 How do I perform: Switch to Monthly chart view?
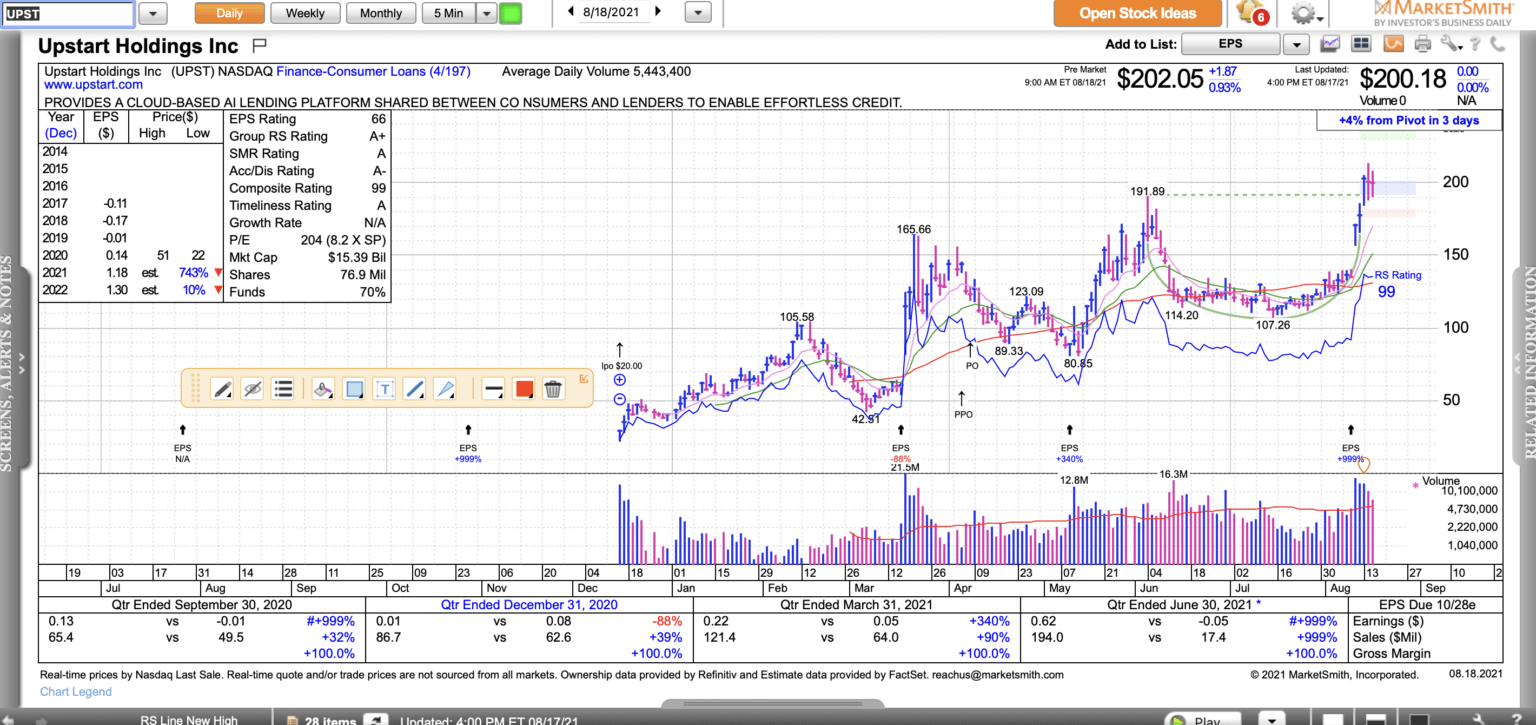[381, 13]
